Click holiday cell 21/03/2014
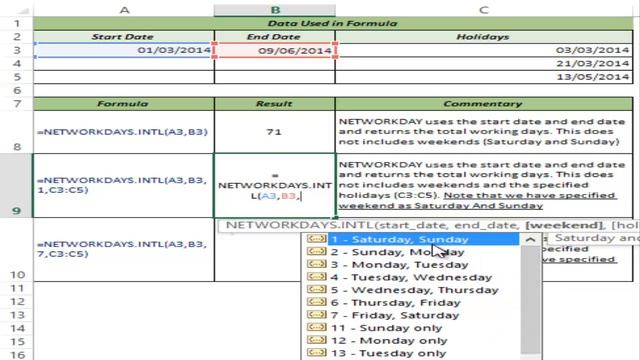This screenshot has height=360, width=640. coord(484,64)
